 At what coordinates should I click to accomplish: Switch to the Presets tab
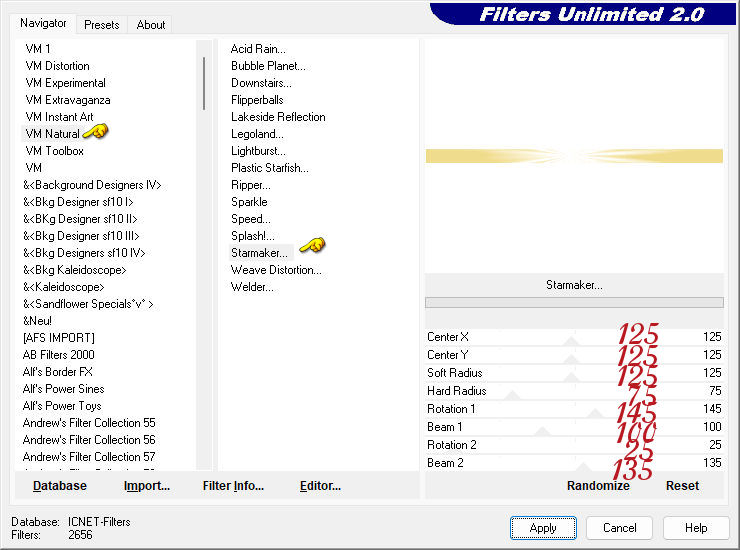pos(101,25)
